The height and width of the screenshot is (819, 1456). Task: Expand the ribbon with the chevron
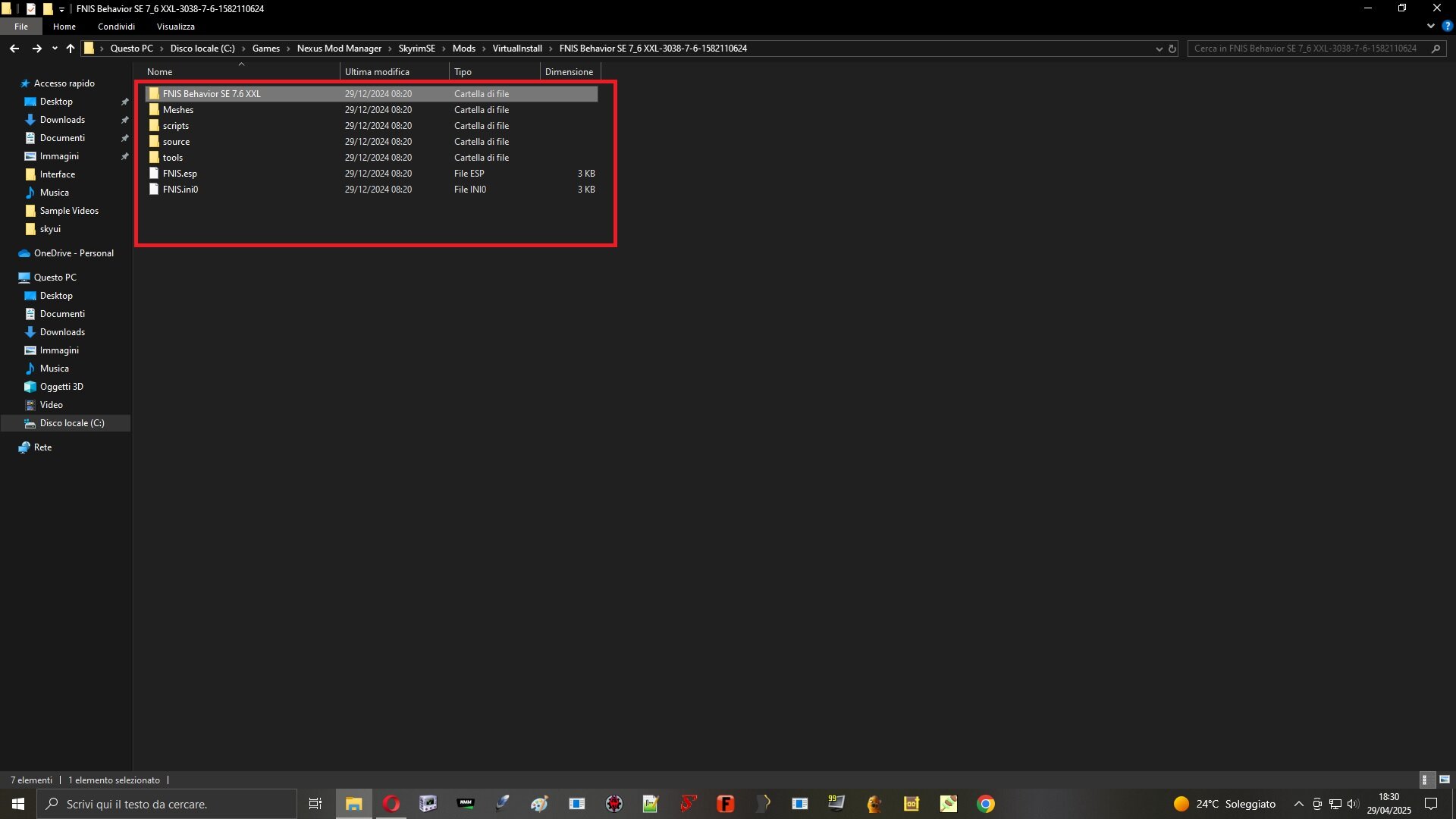[x=1431, y=27]
